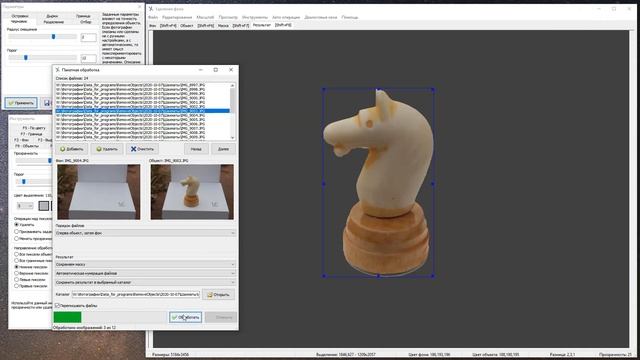
Task: Click the folder icon on the Открыть button
Action: [210, 295]
